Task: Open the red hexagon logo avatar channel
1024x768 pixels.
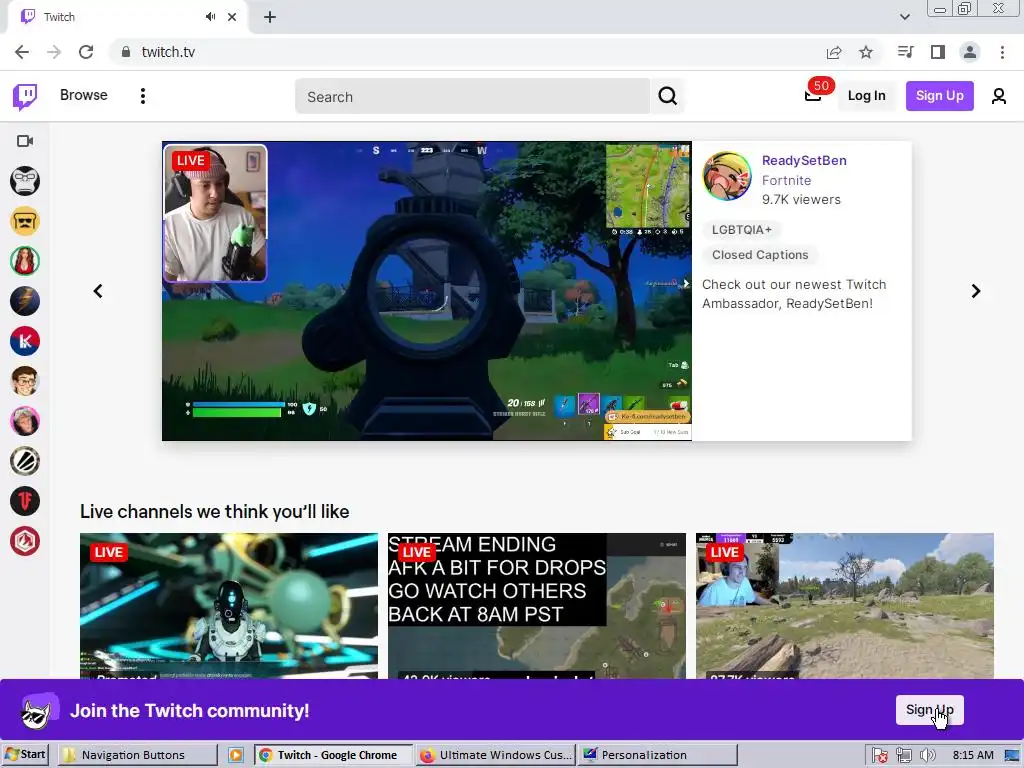Action: click(x=25, y=541)
